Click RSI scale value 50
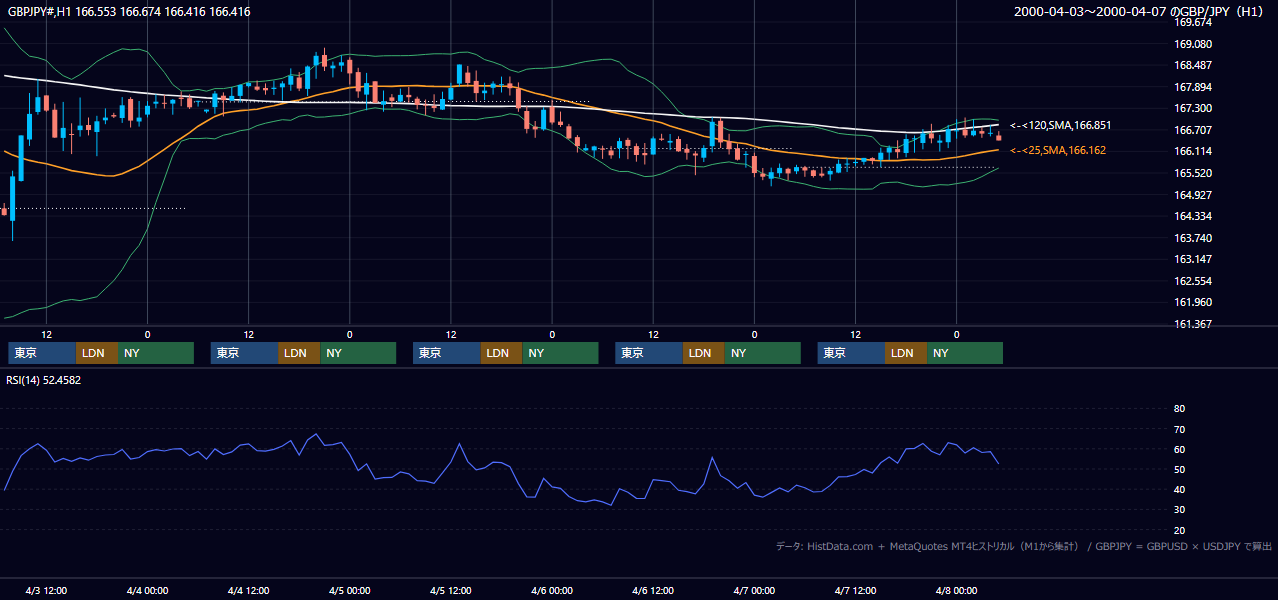1278x600 pixels. click(1179, 469)
